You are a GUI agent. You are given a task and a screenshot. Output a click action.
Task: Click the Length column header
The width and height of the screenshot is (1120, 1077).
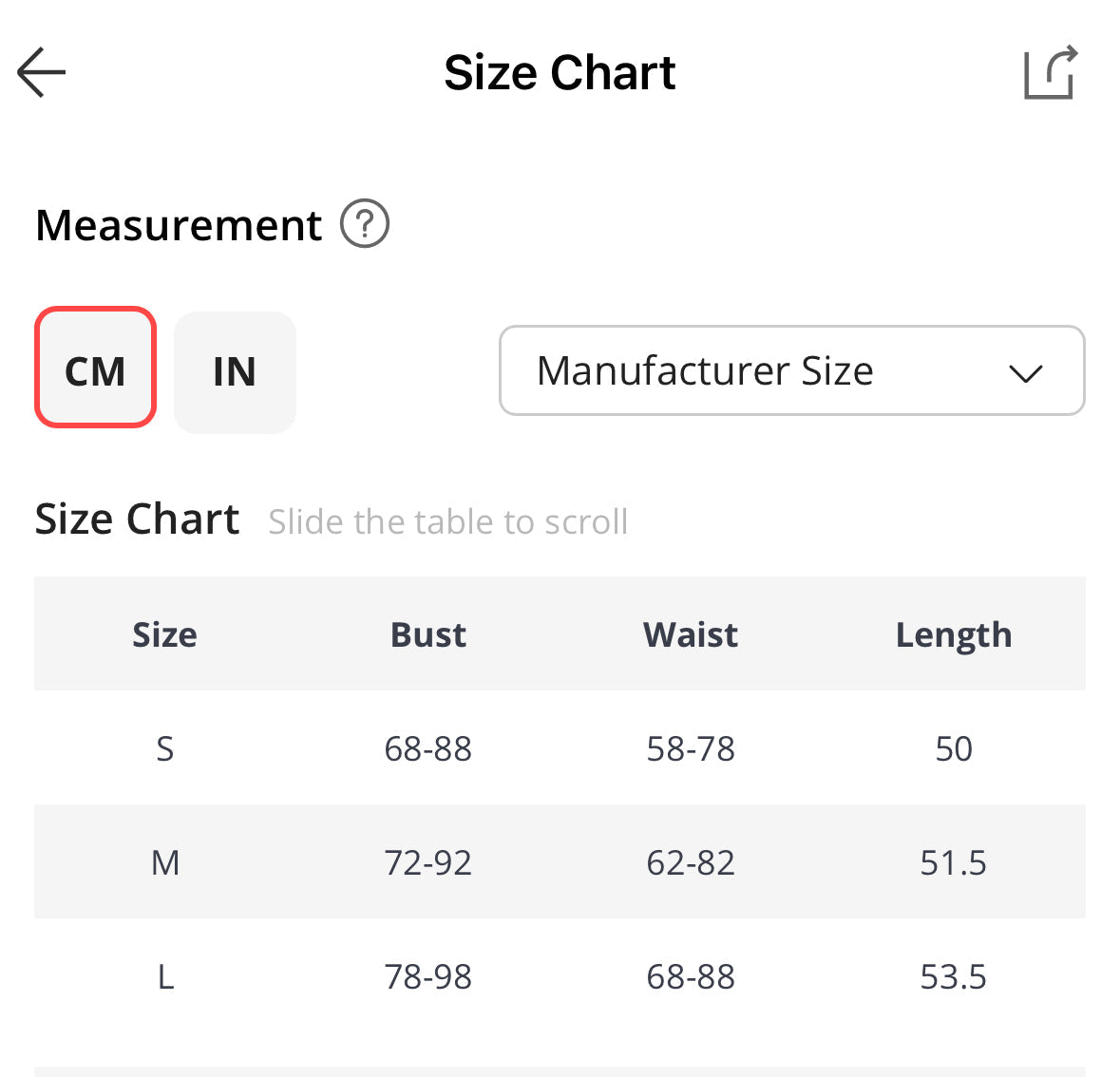tap(953, 634)
